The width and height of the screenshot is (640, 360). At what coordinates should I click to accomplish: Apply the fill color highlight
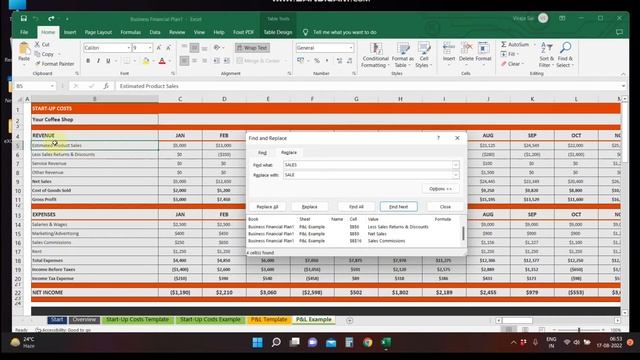(x=146, y=61)
